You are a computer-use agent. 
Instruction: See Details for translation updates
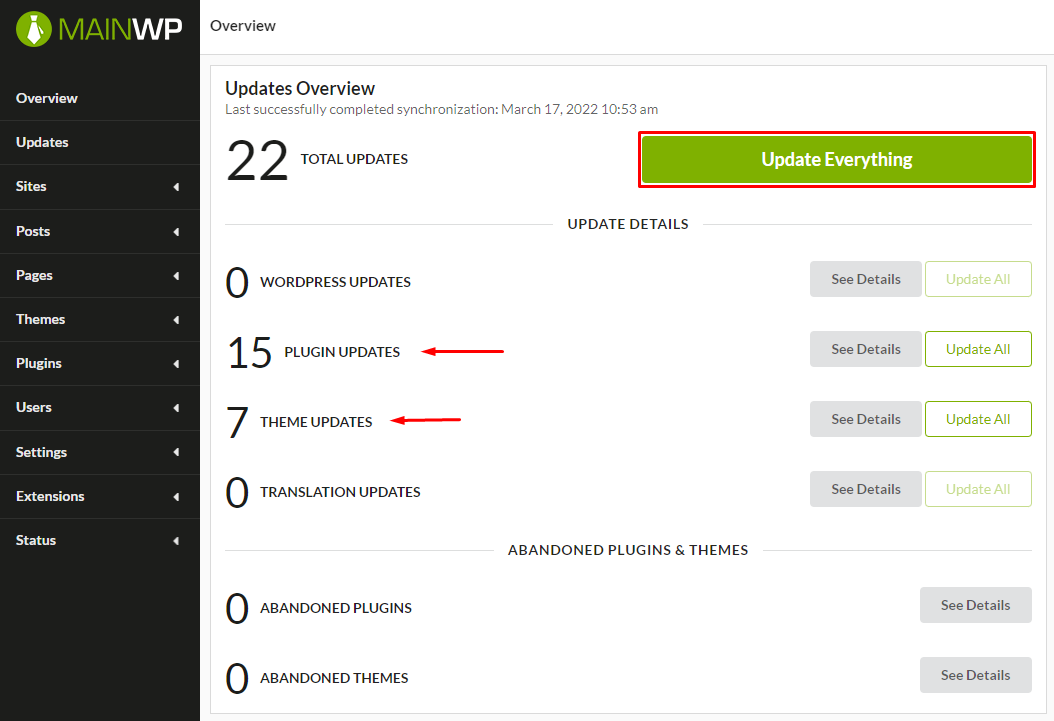click(x=865, y=489)
